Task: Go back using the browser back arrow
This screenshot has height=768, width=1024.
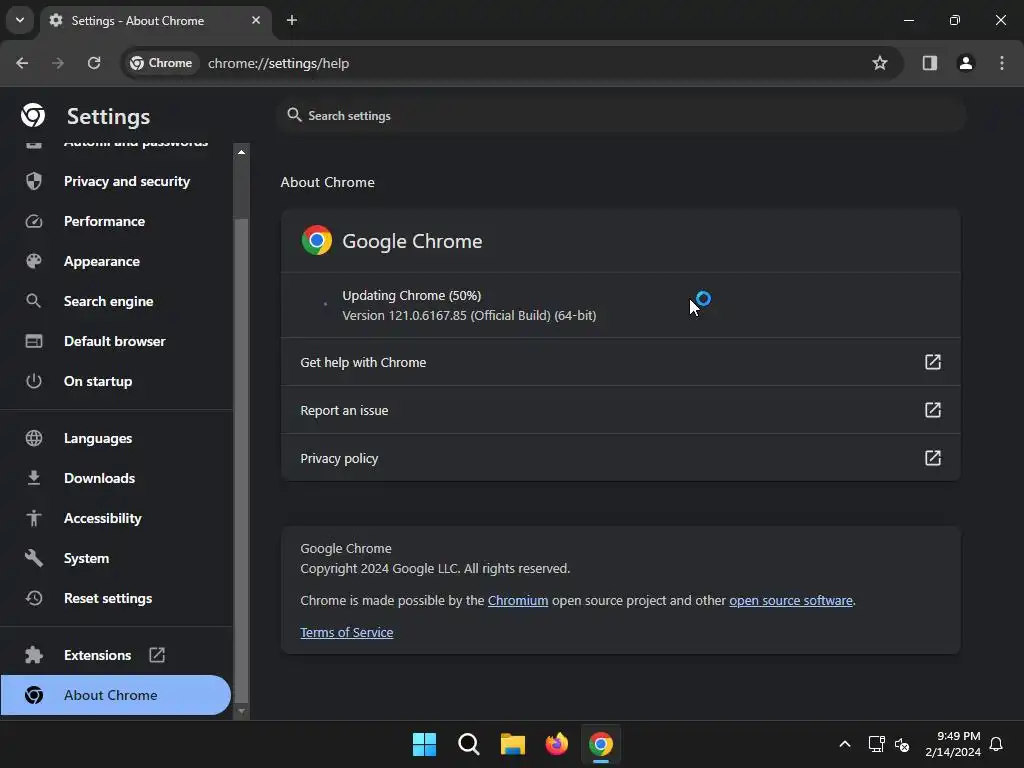Action: [22, 63]
